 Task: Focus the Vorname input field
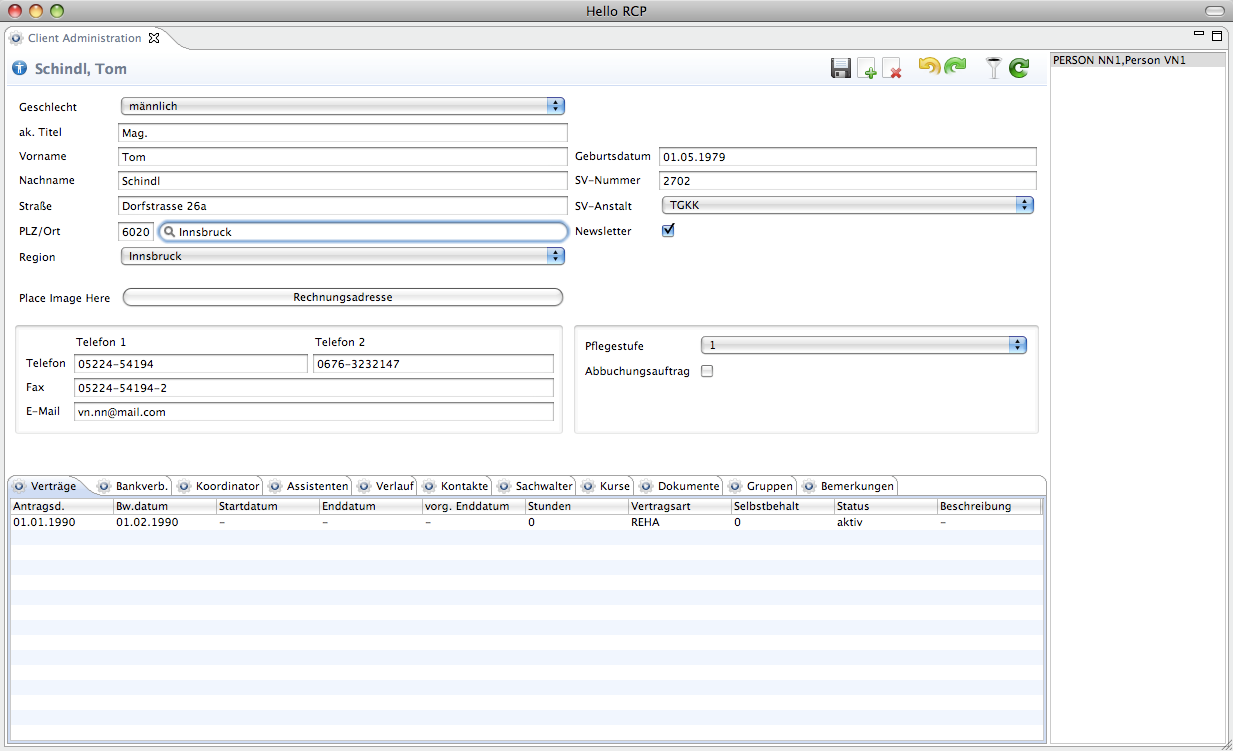tap(343, 157)
